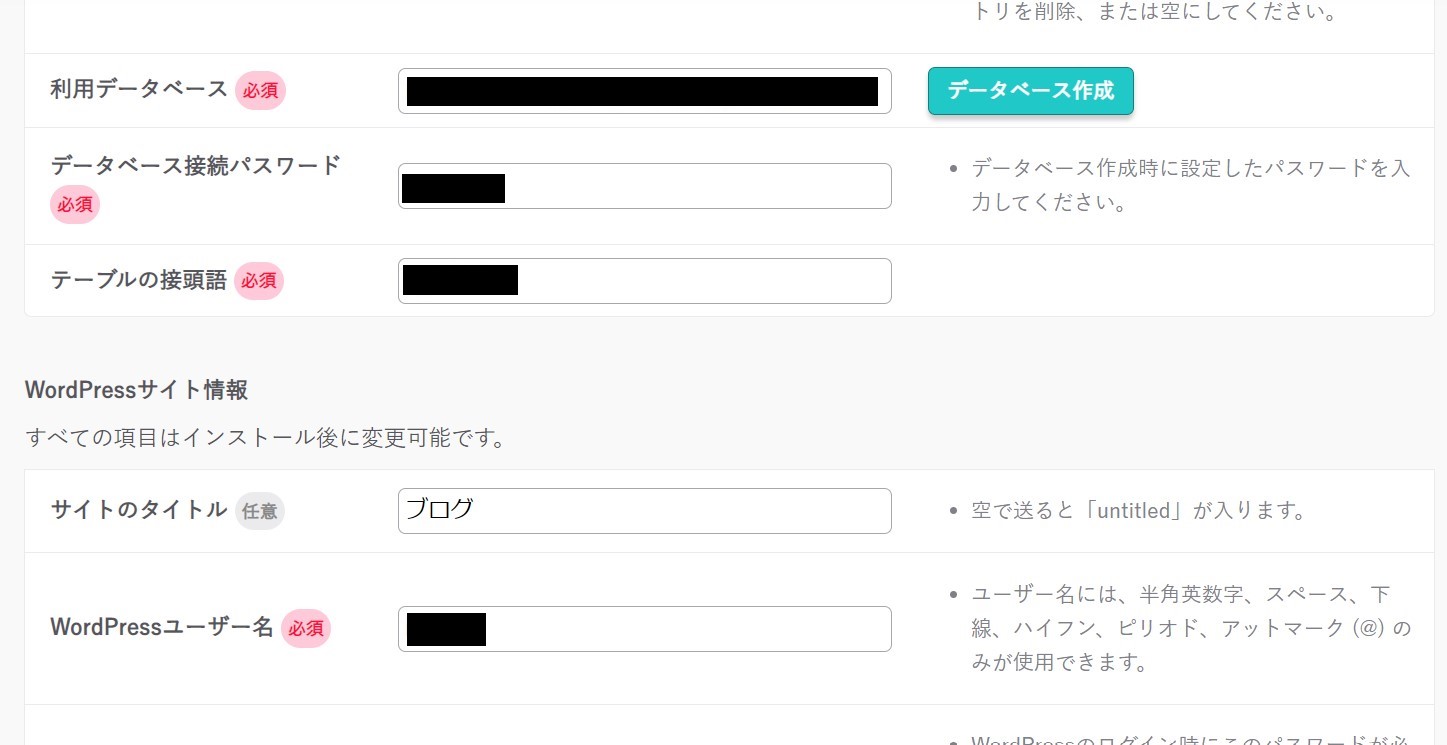
Task: Click the 必須 badge beside WordPressユーザー名
Action: tap(305, 629)
